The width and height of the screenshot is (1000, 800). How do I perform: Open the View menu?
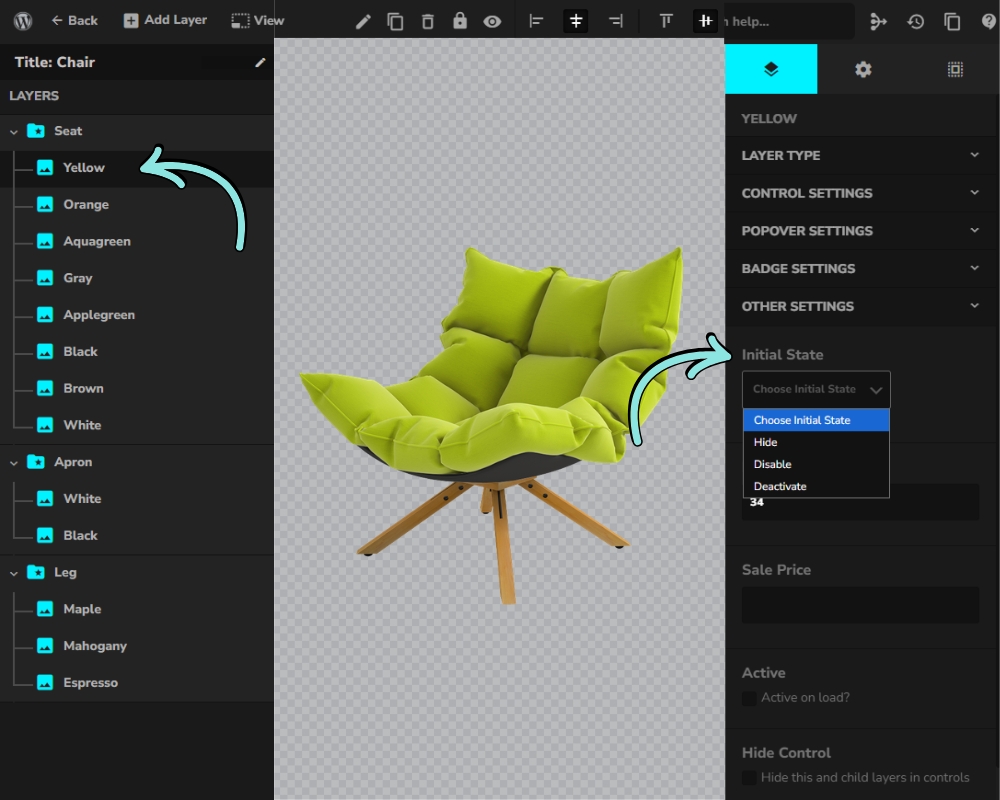(258, 20)
